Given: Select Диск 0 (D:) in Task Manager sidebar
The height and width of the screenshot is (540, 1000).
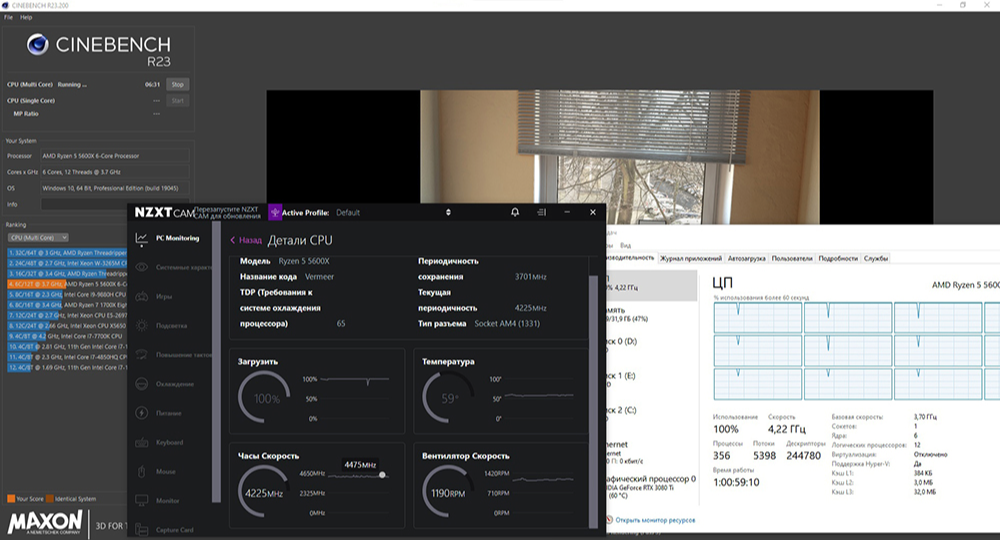Looking at the screenshot, I should [x=651, y=345].
